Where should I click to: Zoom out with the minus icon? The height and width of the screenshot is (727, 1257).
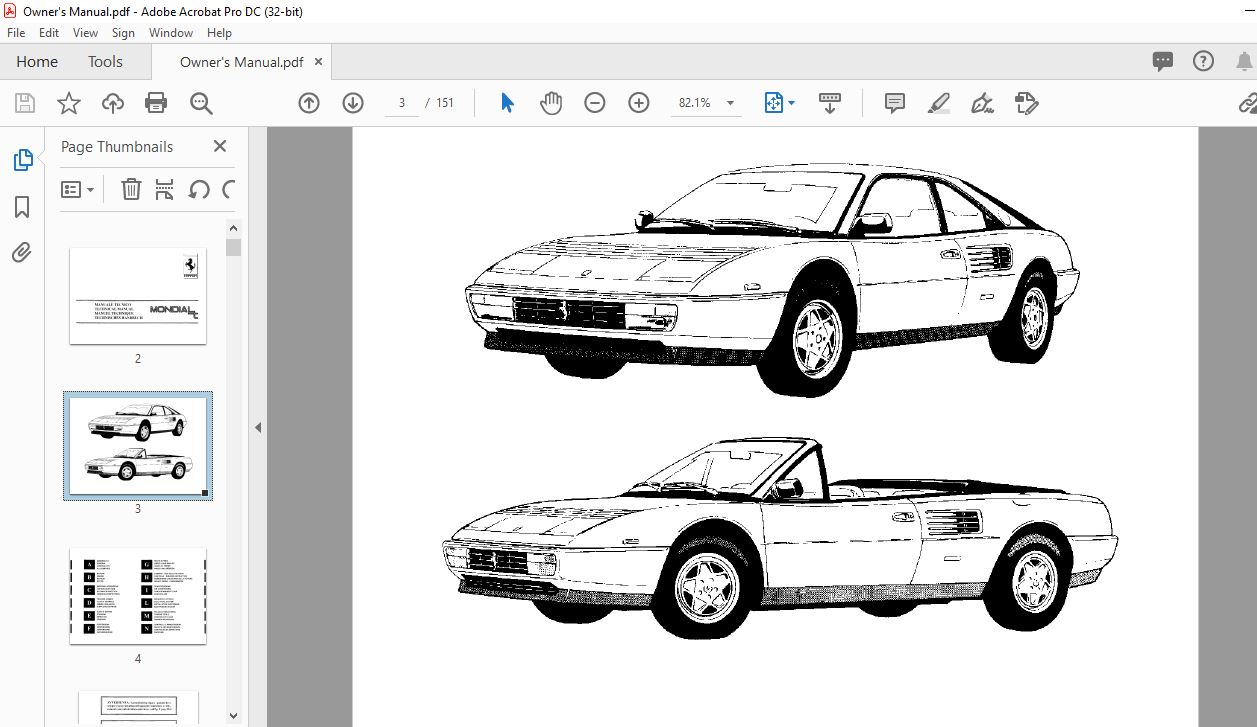coord(595,103)
